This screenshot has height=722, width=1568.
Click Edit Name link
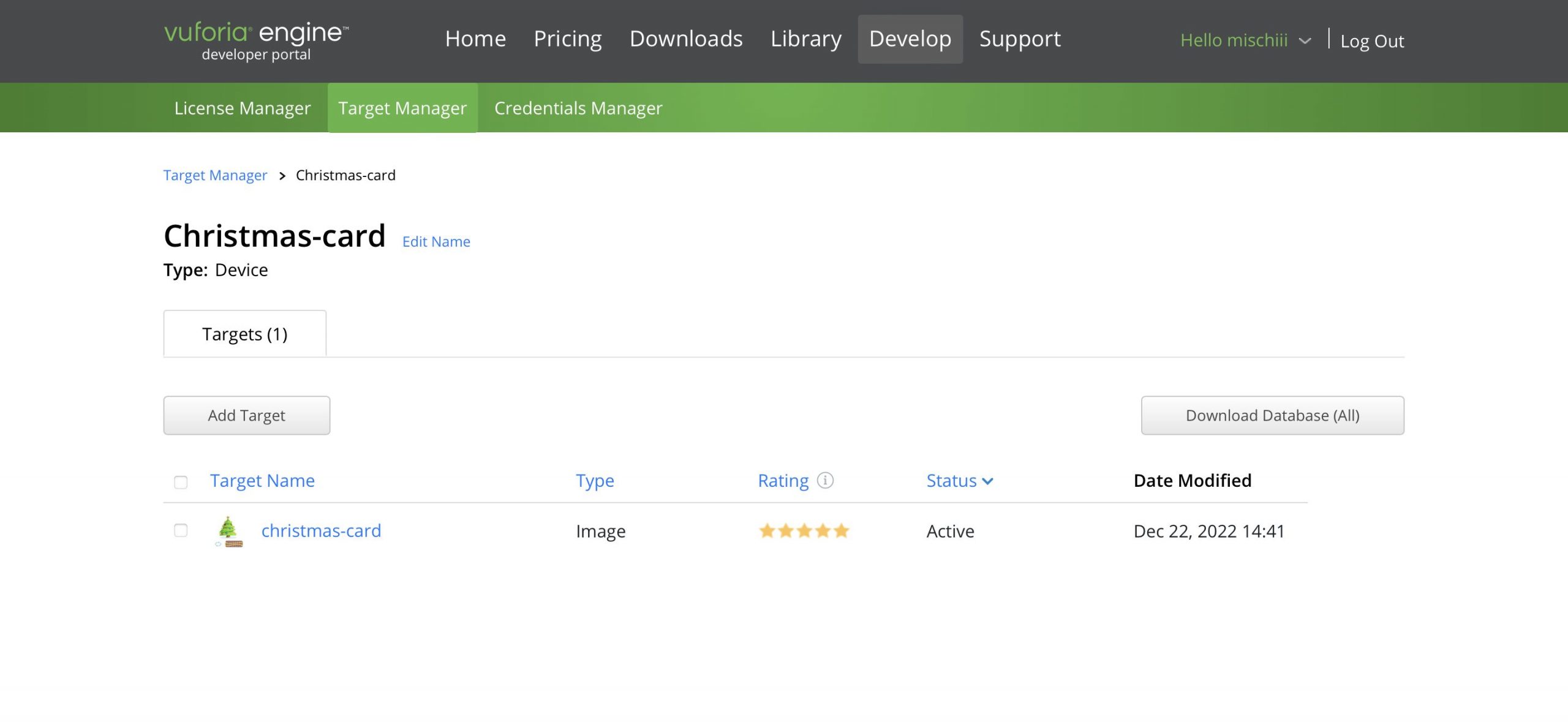coord(436,242)
